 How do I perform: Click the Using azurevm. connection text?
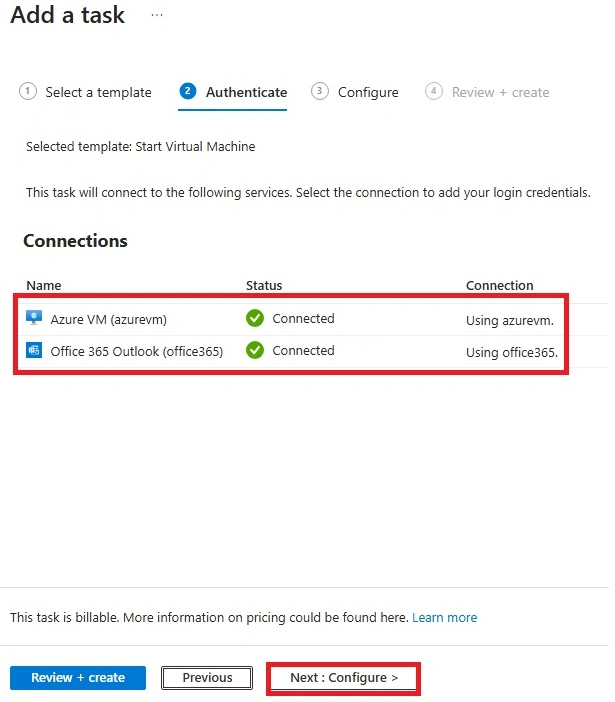point(510,321)
